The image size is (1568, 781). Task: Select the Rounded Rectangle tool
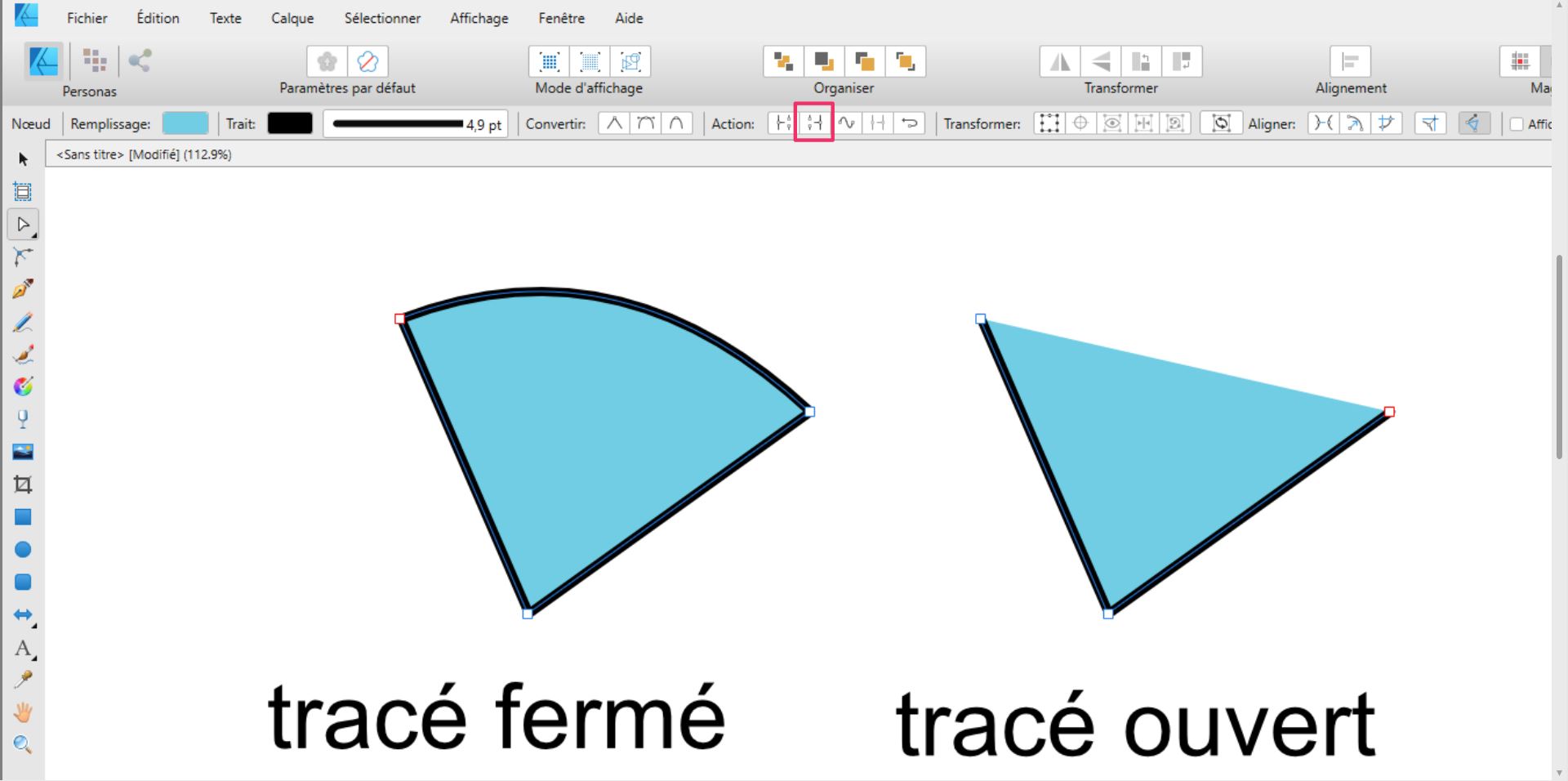pyautogui.click(x=23, y=582)
